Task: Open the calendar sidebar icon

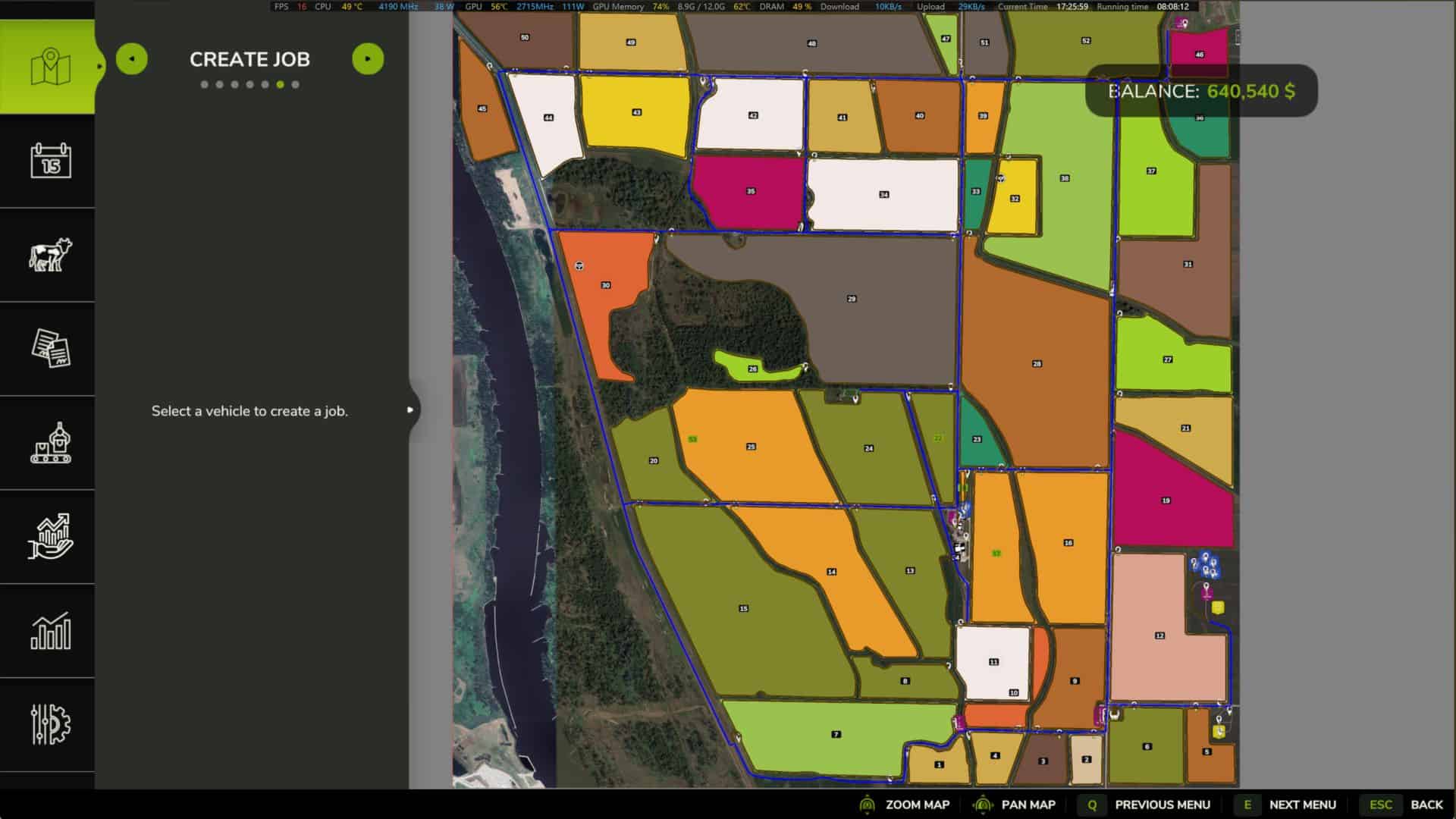Action: click(x=50, y=161)
